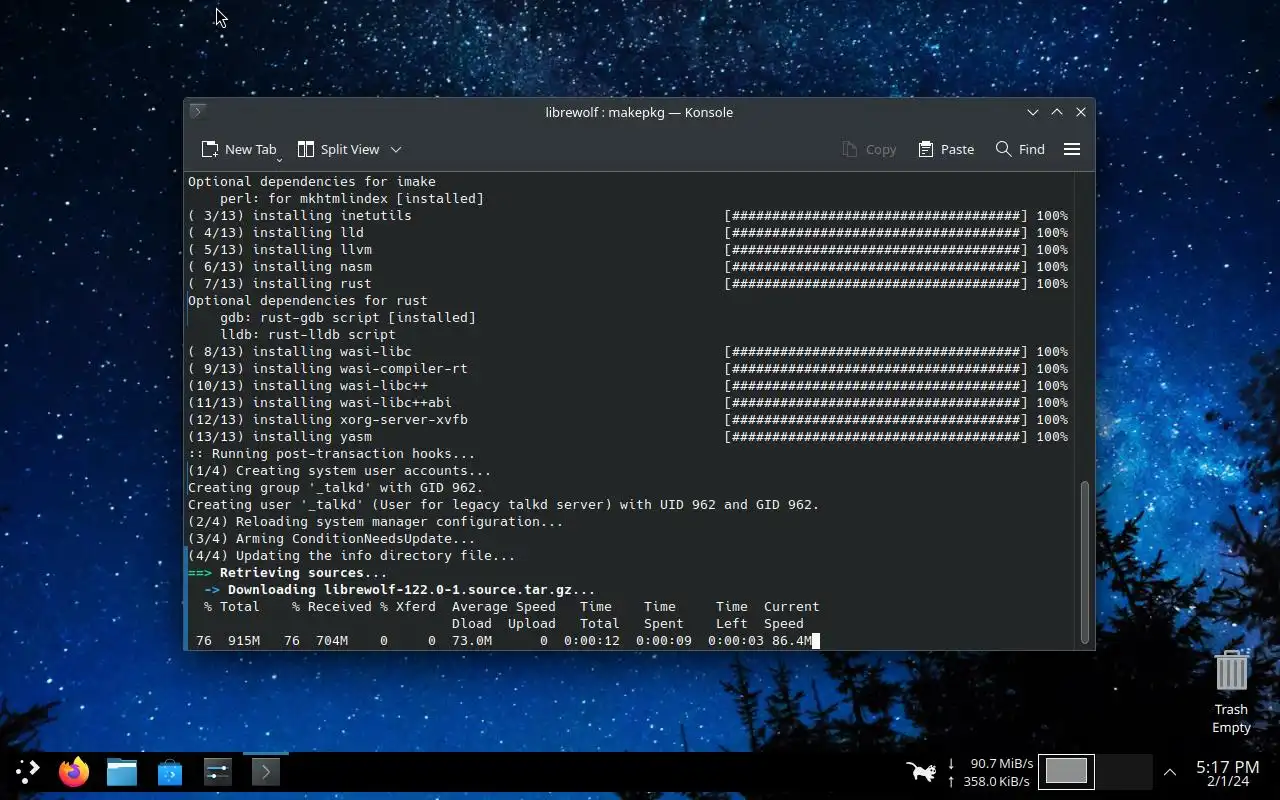Click the Konsole taskbar entry
Screen dimensions: 1280x800
tap(265, 771)
